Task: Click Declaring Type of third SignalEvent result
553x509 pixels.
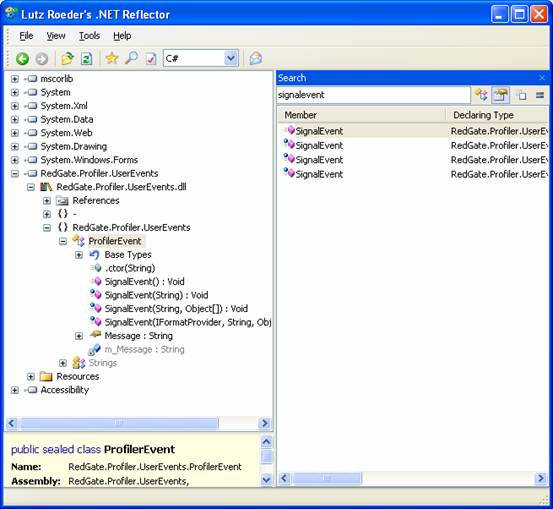Action: (x=499, y=160)
